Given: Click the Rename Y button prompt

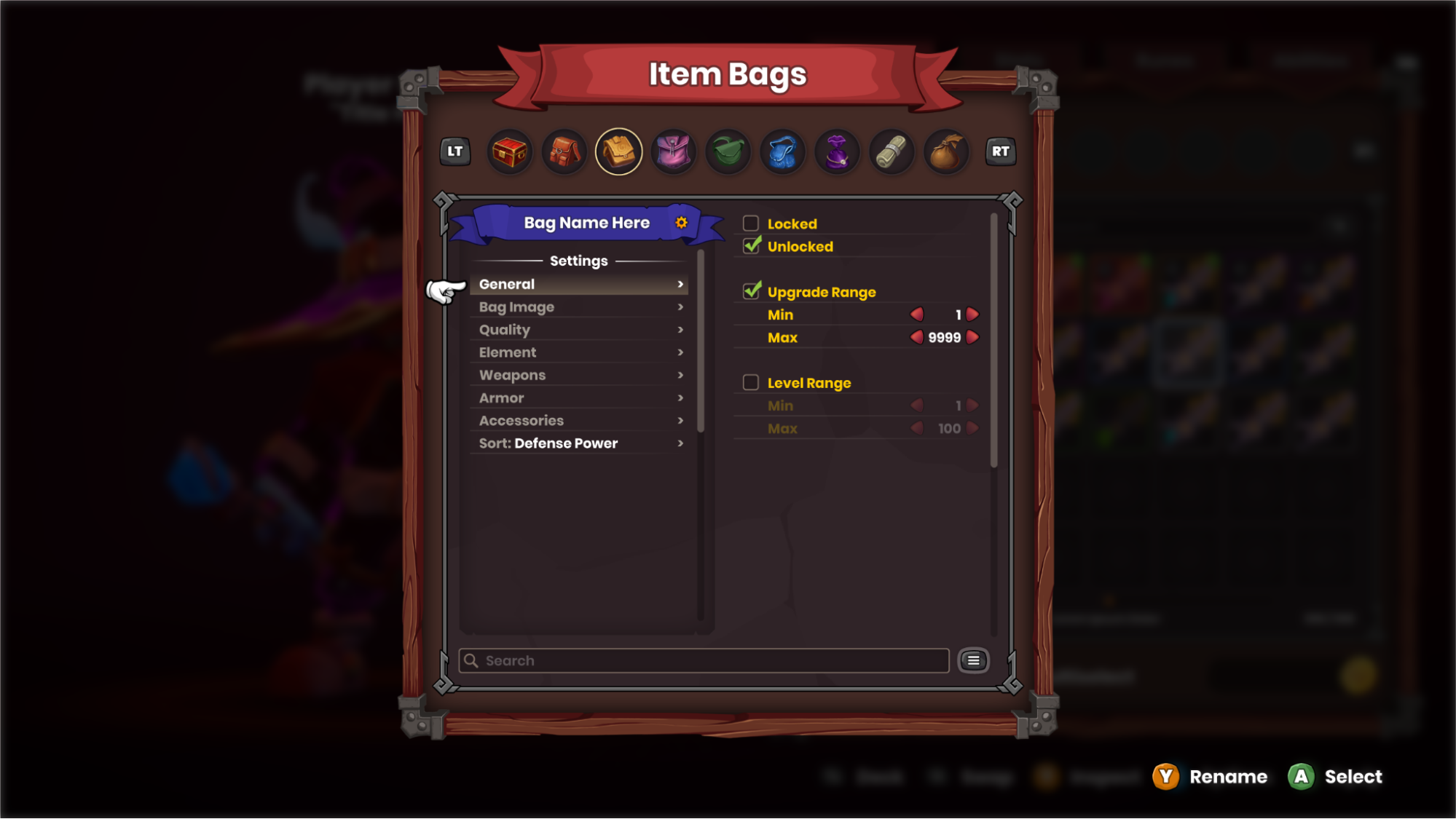Looking at the screenshot, I should point(1210,777).
